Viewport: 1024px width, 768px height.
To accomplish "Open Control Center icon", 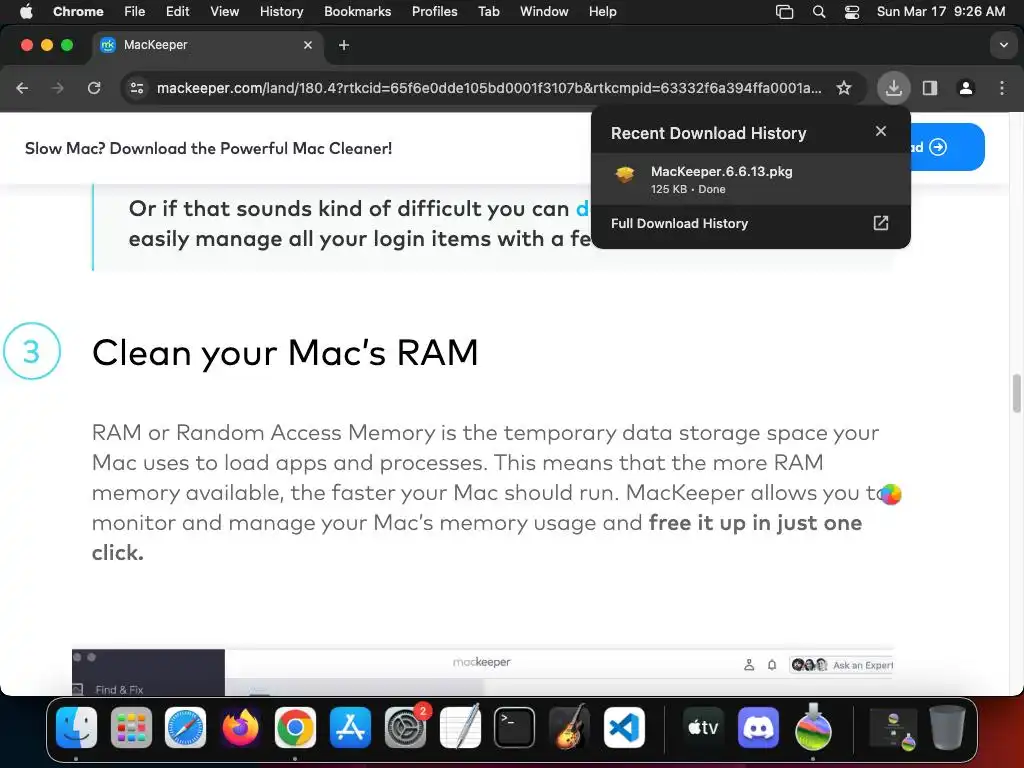I will tap(852, 12).
